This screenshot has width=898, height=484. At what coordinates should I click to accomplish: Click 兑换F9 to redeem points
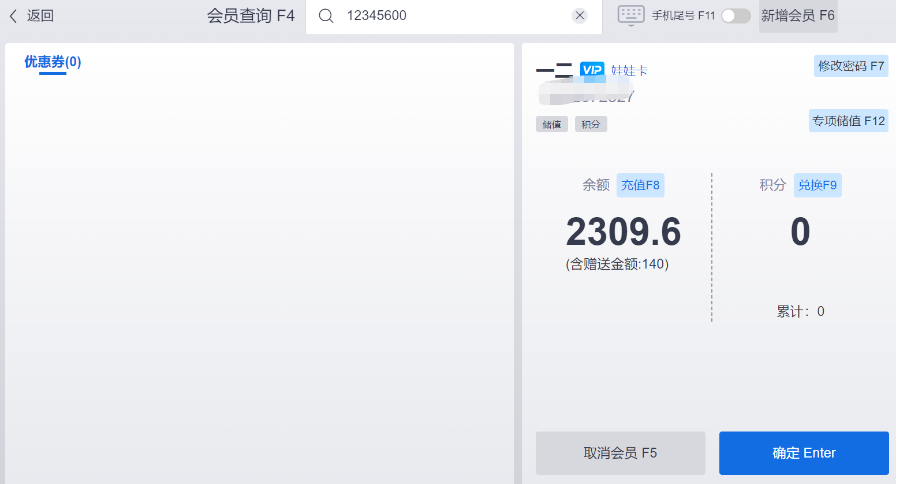click(818, 185)
